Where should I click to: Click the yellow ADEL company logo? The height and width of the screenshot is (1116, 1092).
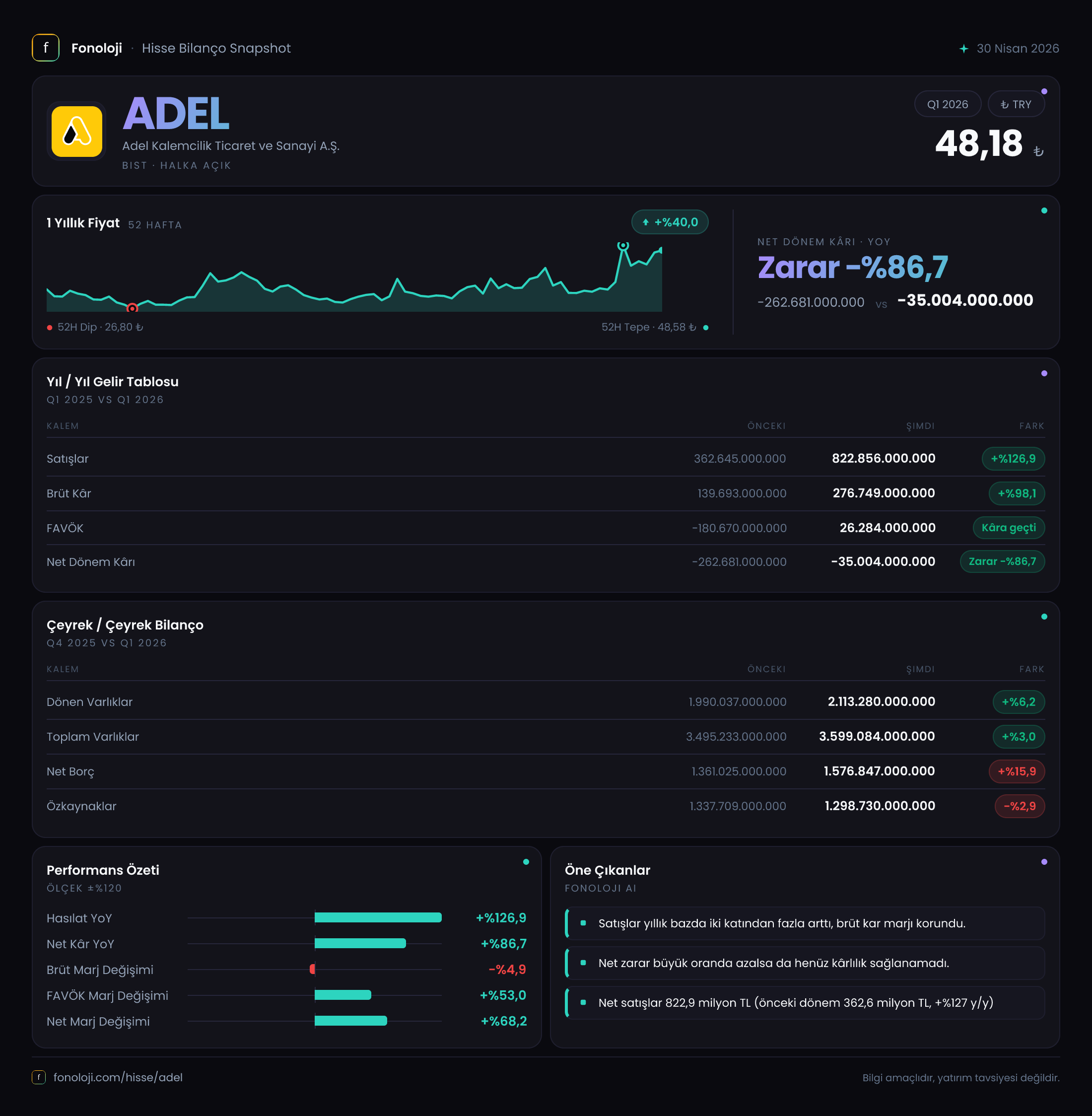[x=77, y=132]
